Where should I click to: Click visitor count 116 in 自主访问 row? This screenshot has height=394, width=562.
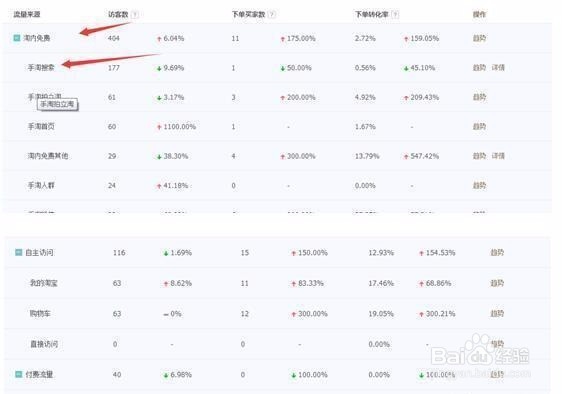click(x=119, y=253)
